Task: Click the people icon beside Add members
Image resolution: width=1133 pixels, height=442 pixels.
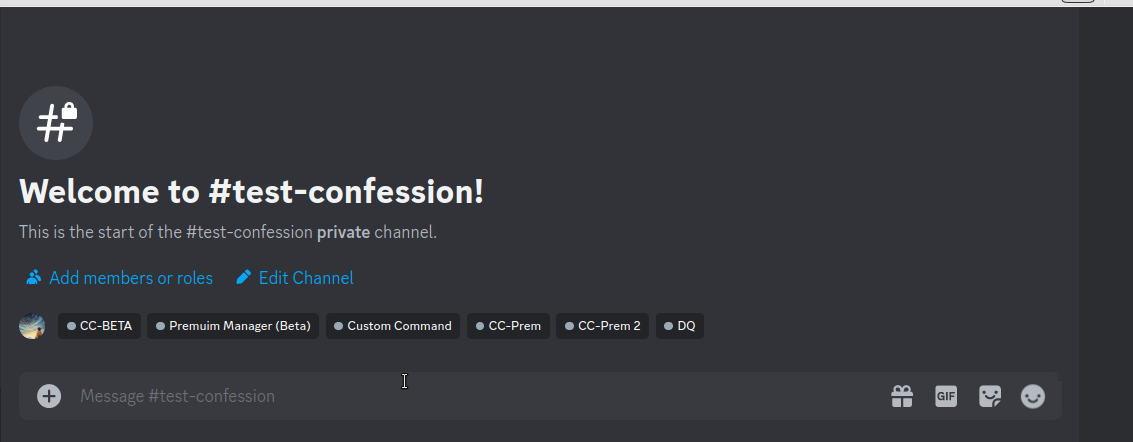Action: coord(33,277)
